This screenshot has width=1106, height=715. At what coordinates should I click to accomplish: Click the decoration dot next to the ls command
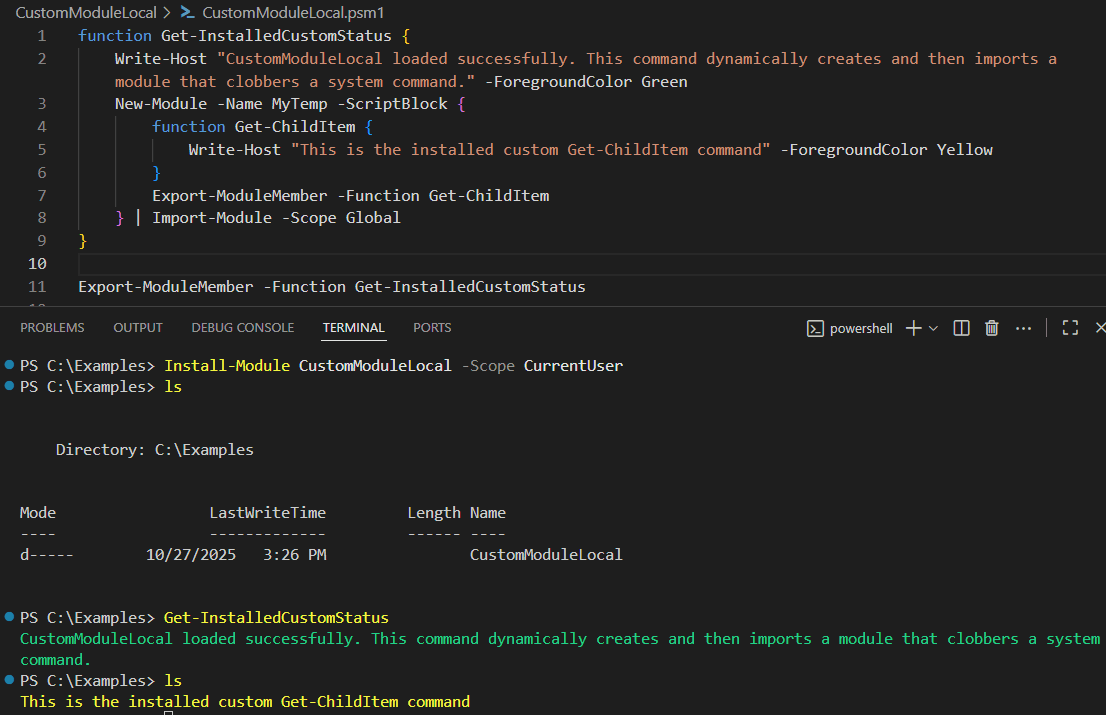[8, 386]
